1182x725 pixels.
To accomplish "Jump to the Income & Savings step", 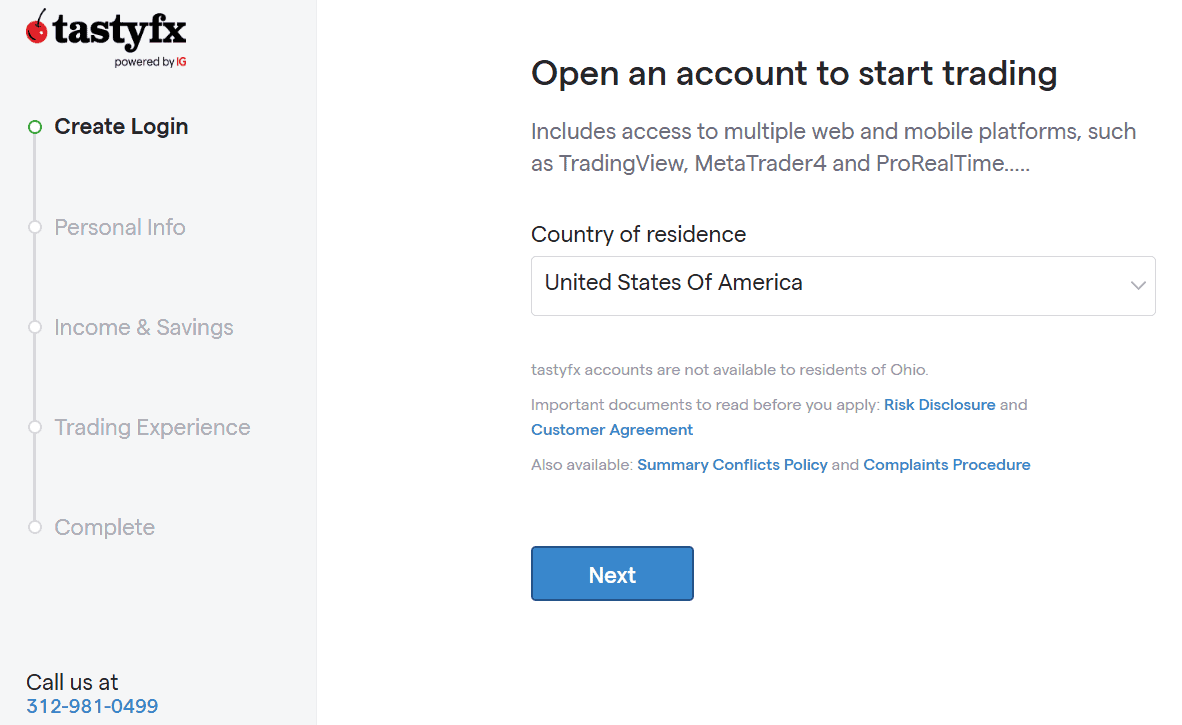I will pos(144,327).
